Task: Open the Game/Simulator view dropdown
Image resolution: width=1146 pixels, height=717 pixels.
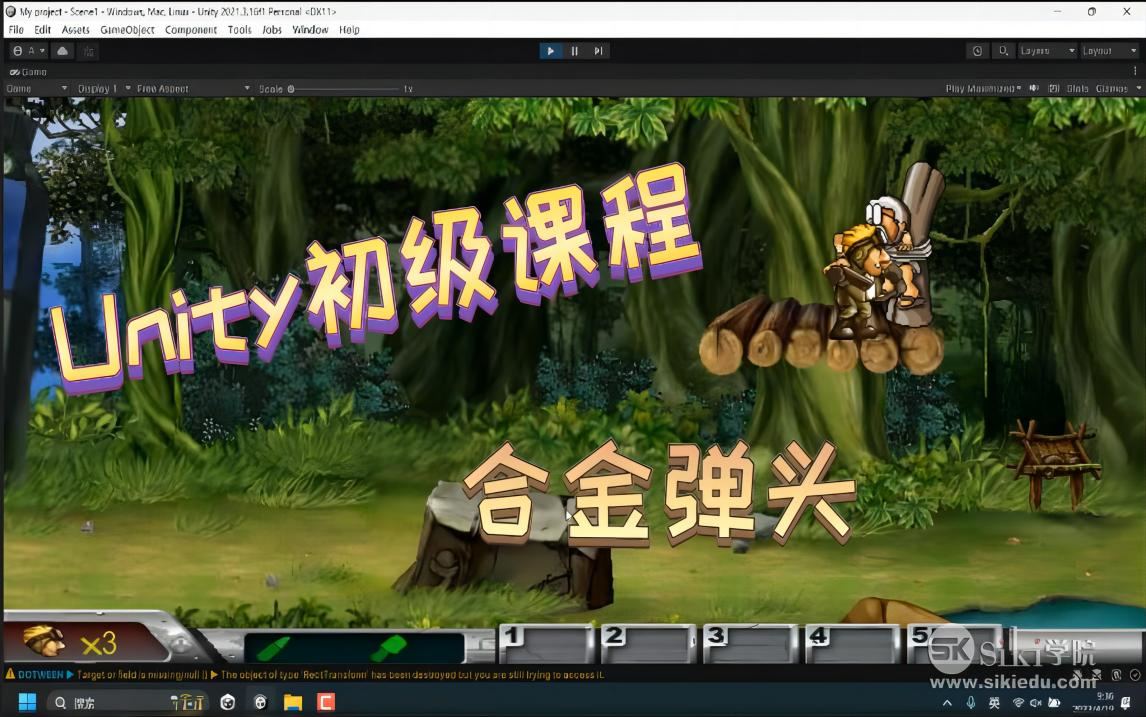Action: pos(37,88)
